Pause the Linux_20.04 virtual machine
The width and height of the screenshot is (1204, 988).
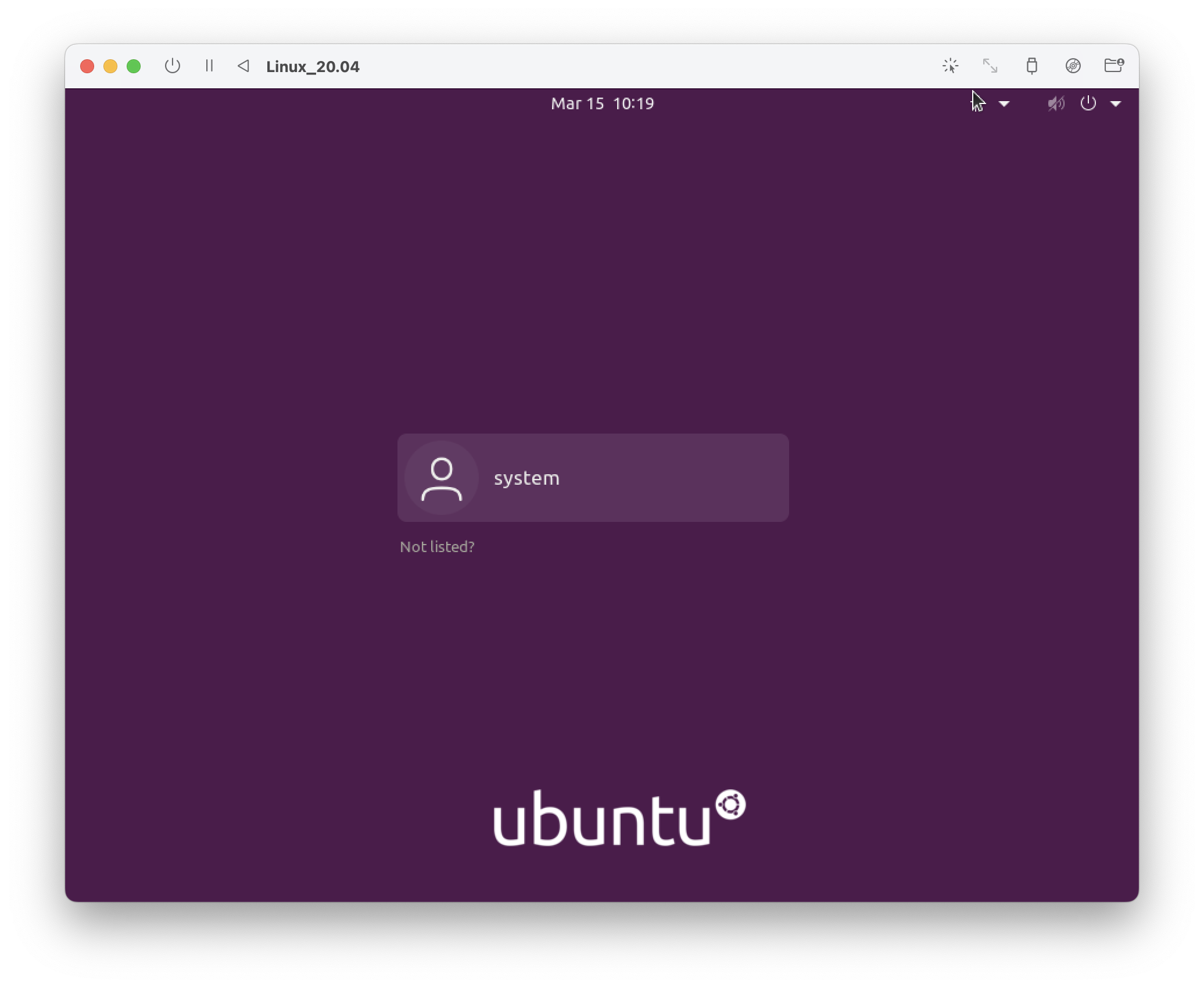209,66
